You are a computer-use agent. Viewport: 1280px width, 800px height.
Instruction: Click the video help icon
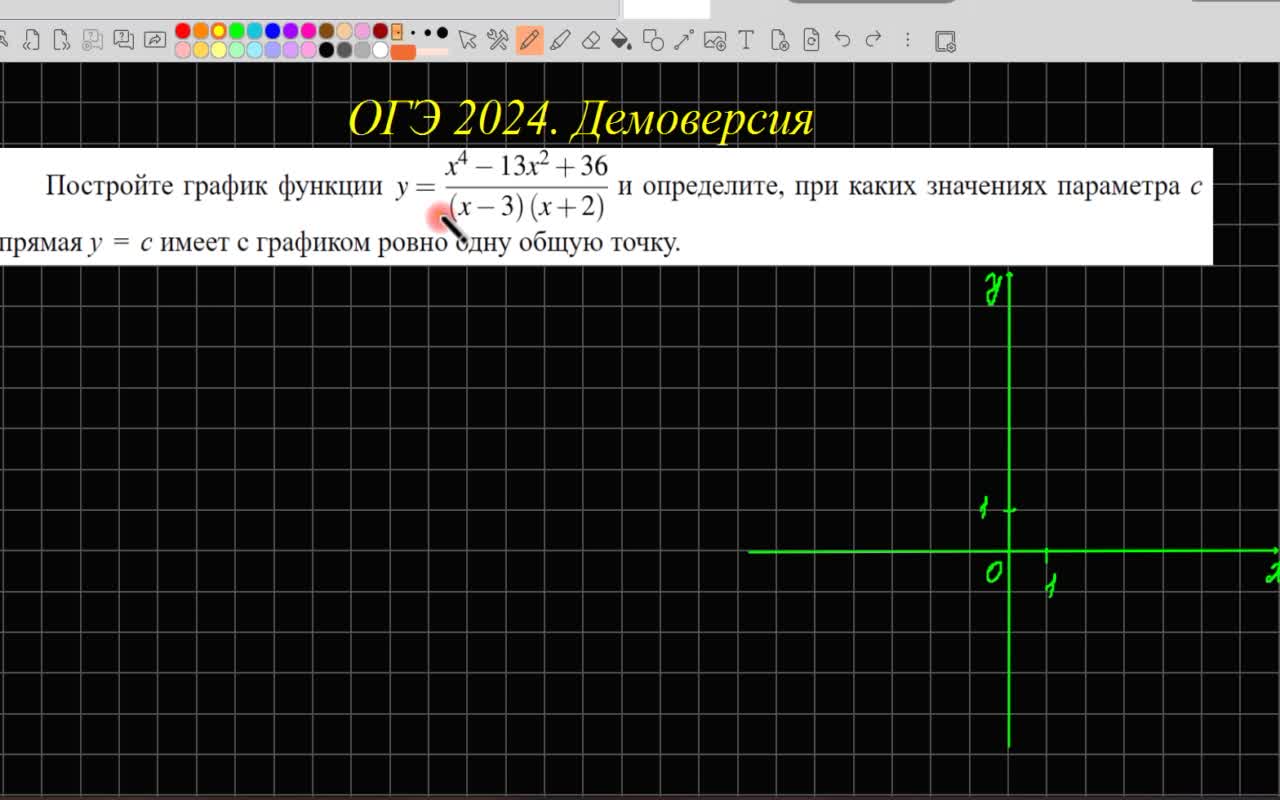(92, 40)
